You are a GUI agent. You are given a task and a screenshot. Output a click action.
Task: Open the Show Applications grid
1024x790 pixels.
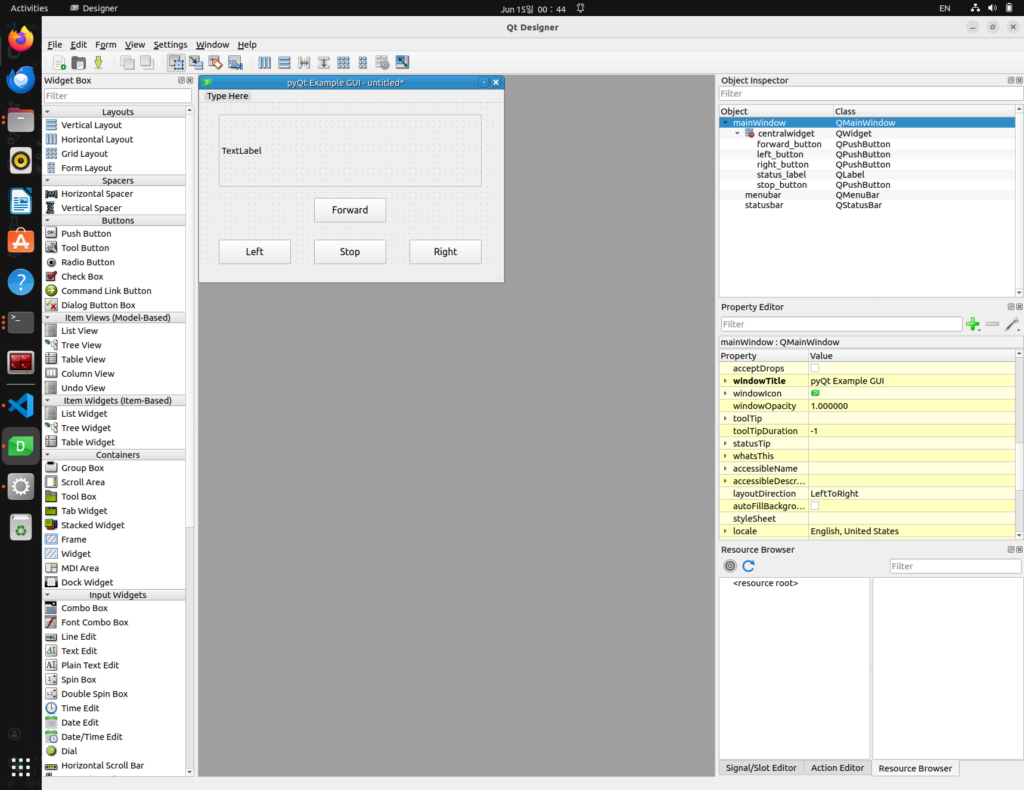point(21,766)
